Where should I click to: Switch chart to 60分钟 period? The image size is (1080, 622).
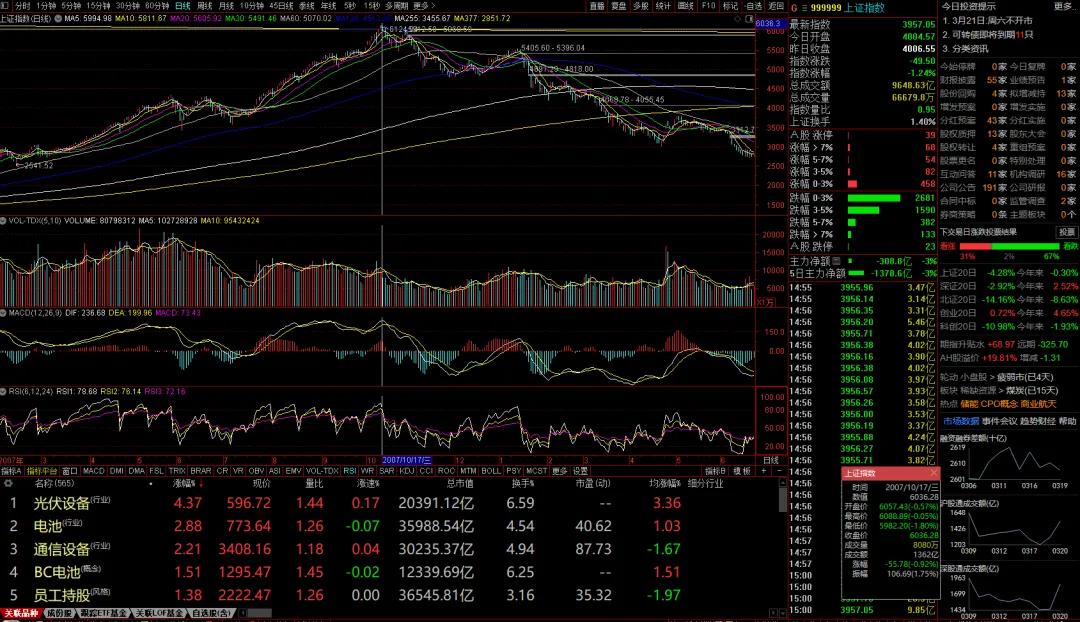[x=156, y=5]
